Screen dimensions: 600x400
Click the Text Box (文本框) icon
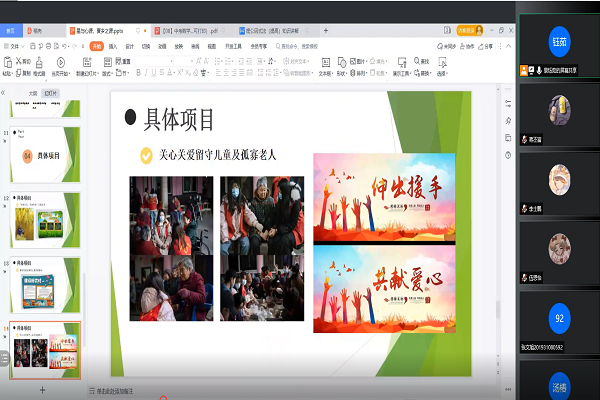[x=326, y=62]
